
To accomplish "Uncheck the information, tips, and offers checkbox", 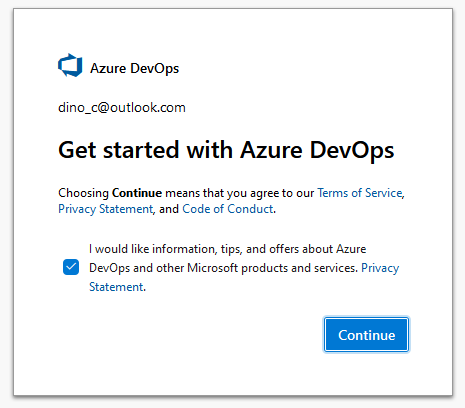I will (x=71, y=267).
